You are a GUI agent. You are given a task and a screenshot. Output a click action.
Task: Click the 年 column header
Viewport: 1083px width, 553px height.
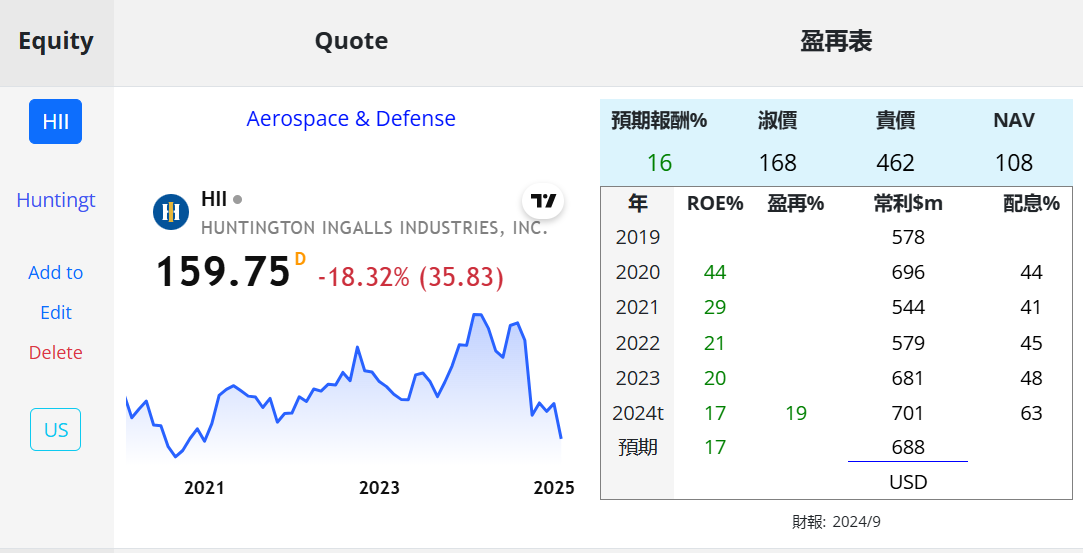[x=638, y=203]
